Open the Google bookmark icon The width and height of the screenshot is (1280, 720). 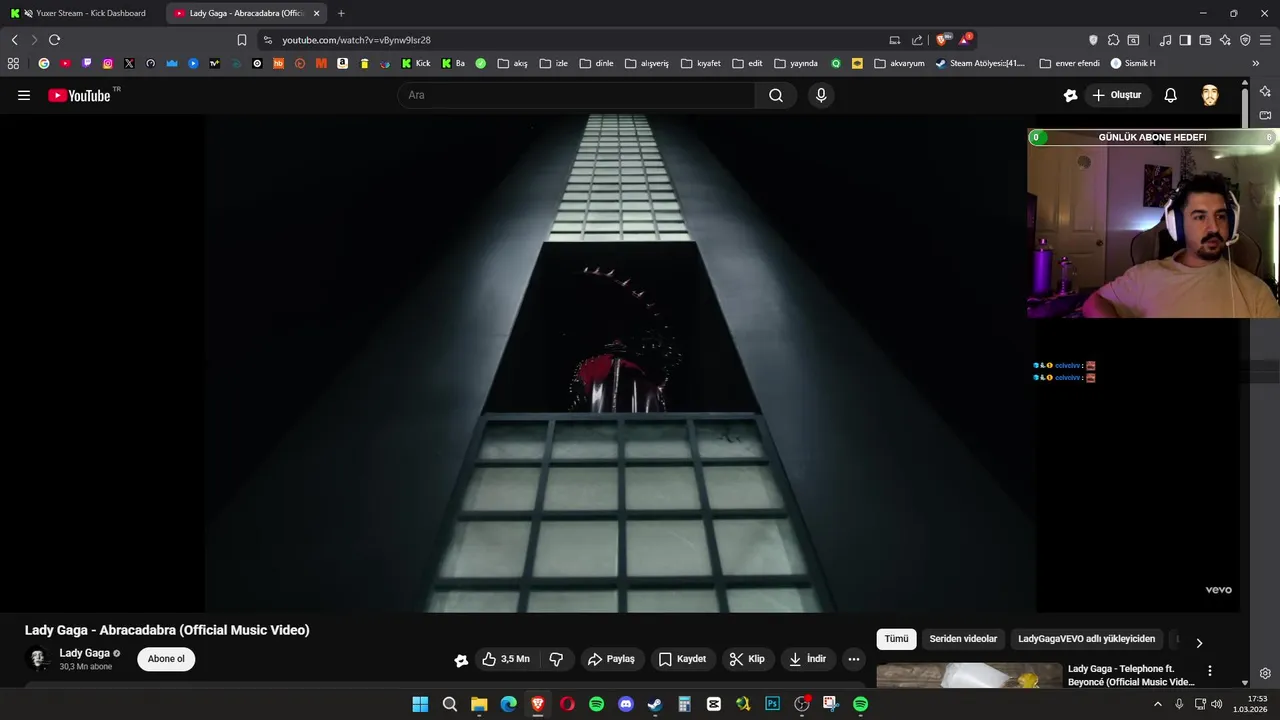point(44,63)
